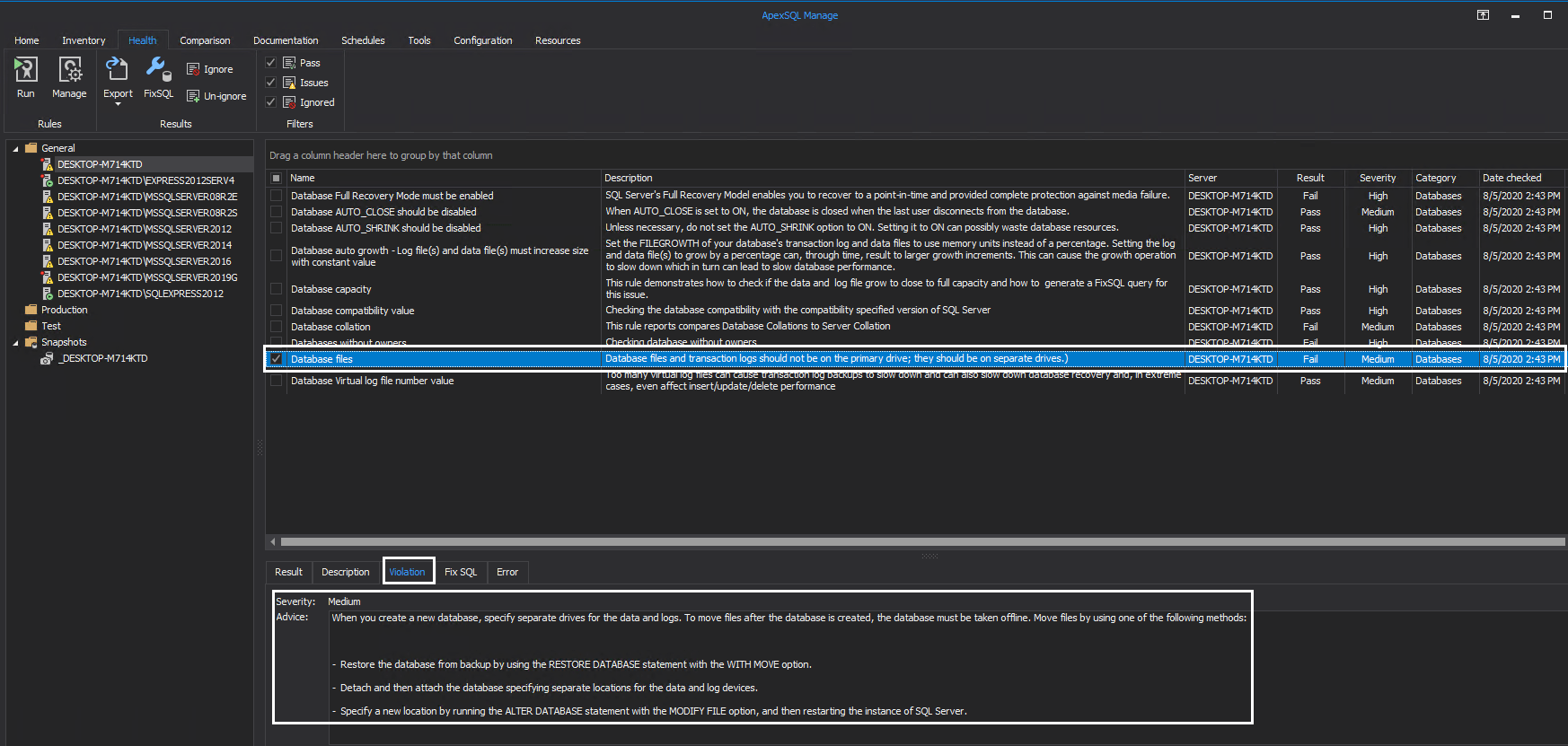
Task: Check the Database AUTO_CLOSE row checkbox
Action: [277, 212]
